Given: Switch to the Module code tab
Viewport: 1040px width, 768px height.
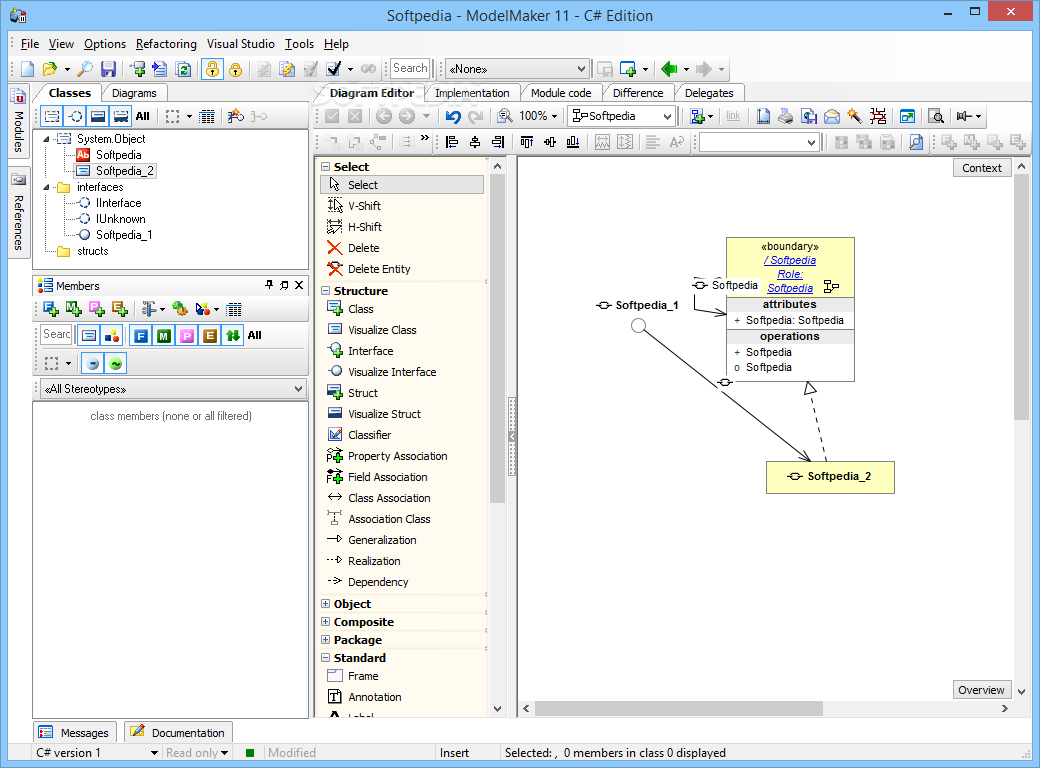Looking at the screenshot, I should (x=561, y=94).
